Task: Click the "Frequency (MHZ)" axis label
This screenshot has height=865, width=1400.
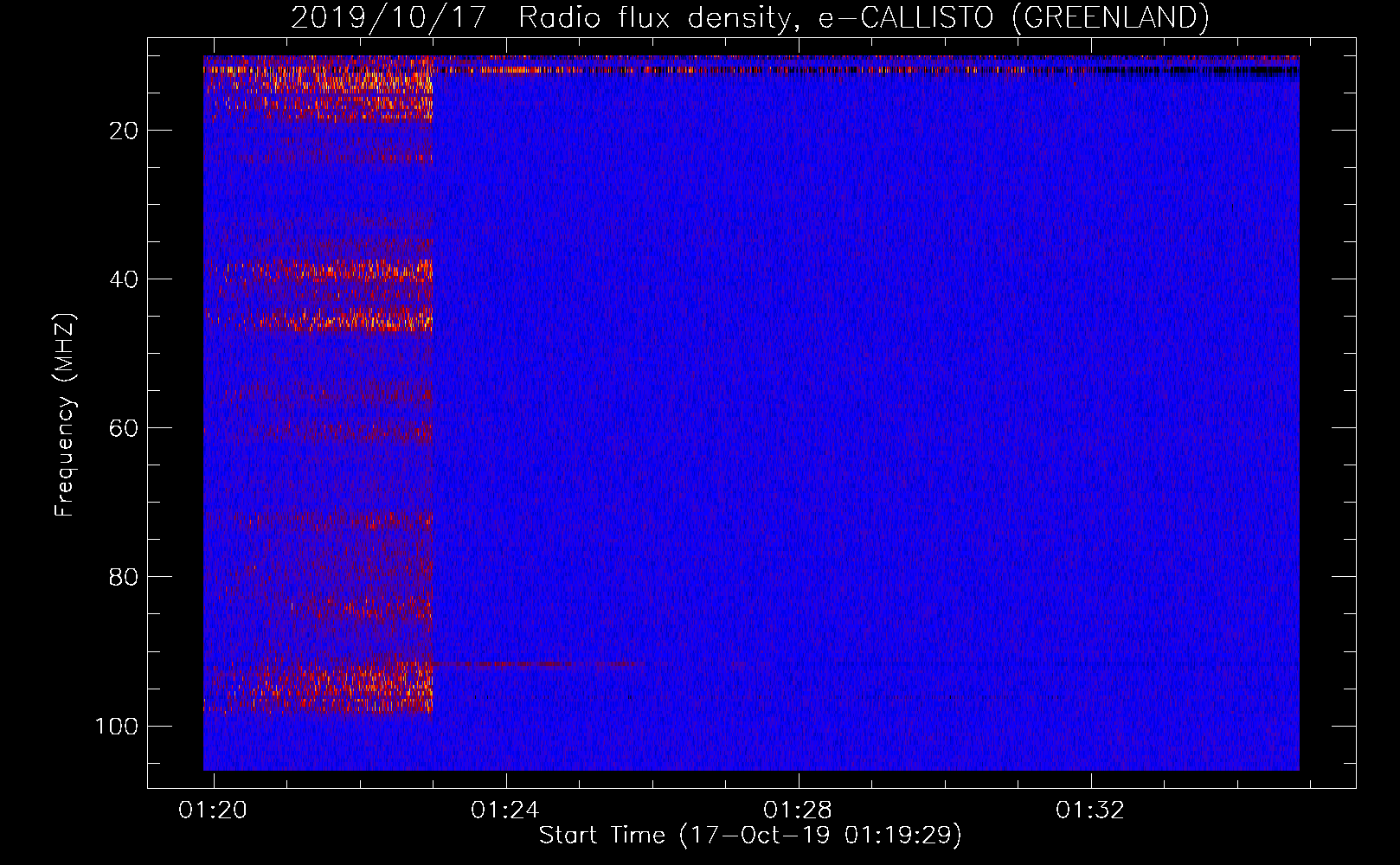Action: point(65,414)
